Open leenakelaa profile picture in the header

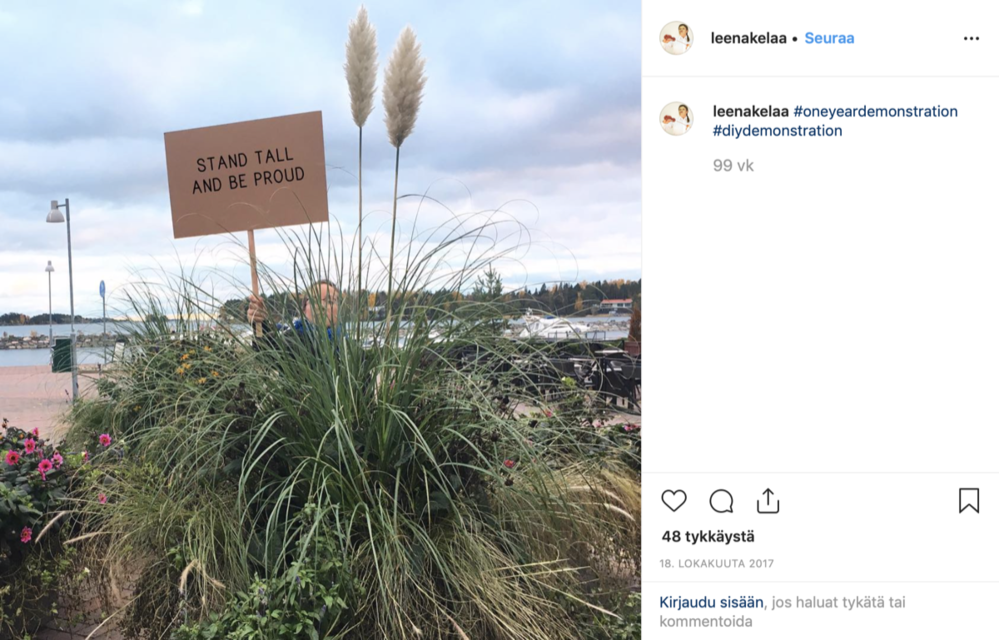coord(675,38)
